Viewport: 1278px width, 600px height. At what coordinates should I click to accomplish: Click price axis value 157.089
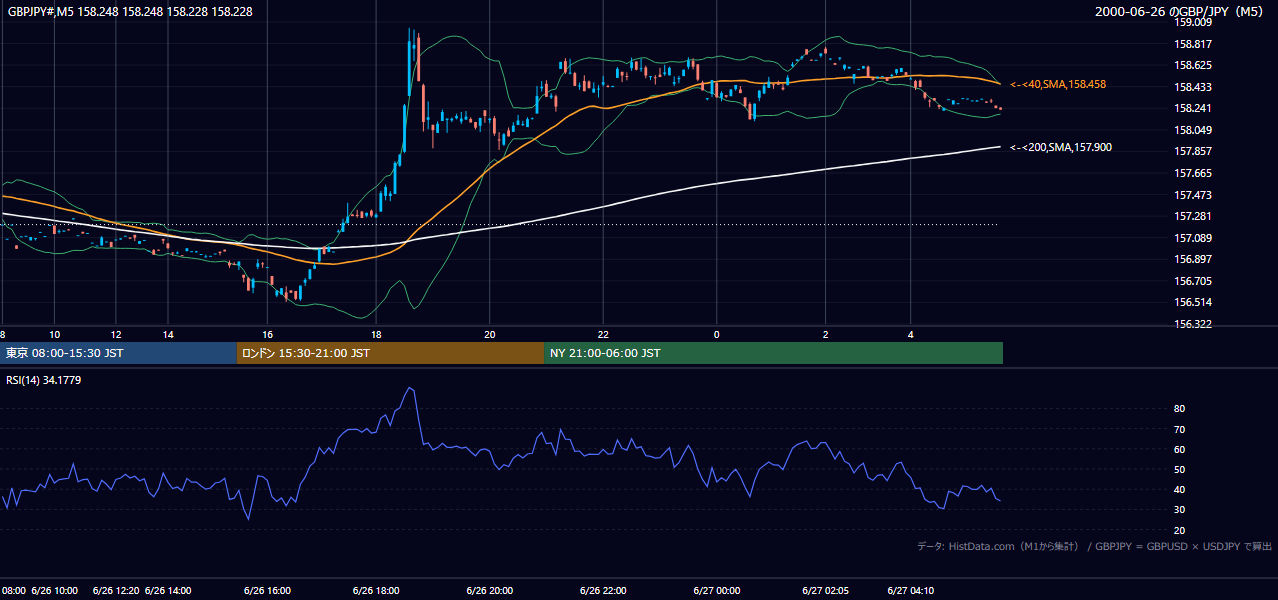1193,239
